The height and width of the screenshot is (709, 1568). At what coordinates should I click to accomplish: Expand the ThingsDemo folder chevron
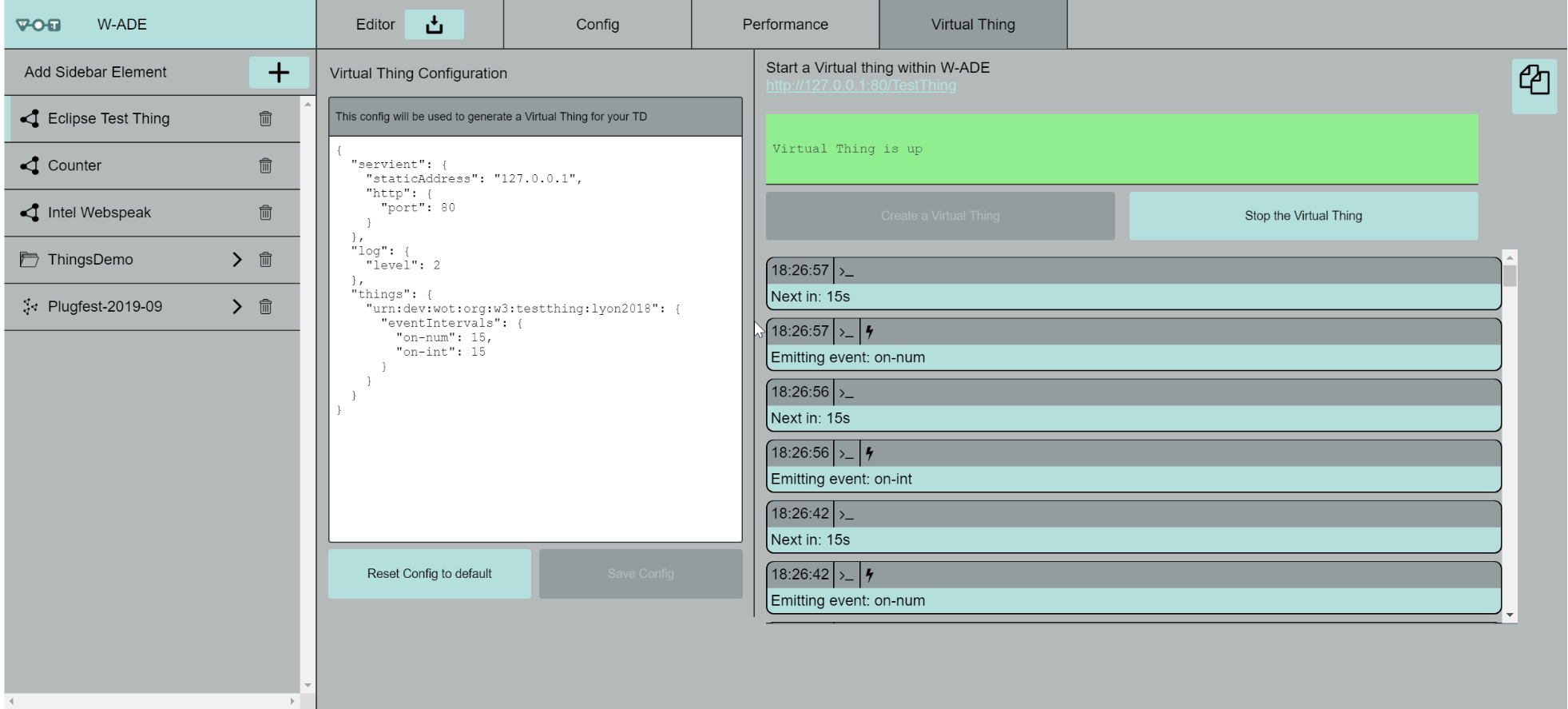coord(236,260)
